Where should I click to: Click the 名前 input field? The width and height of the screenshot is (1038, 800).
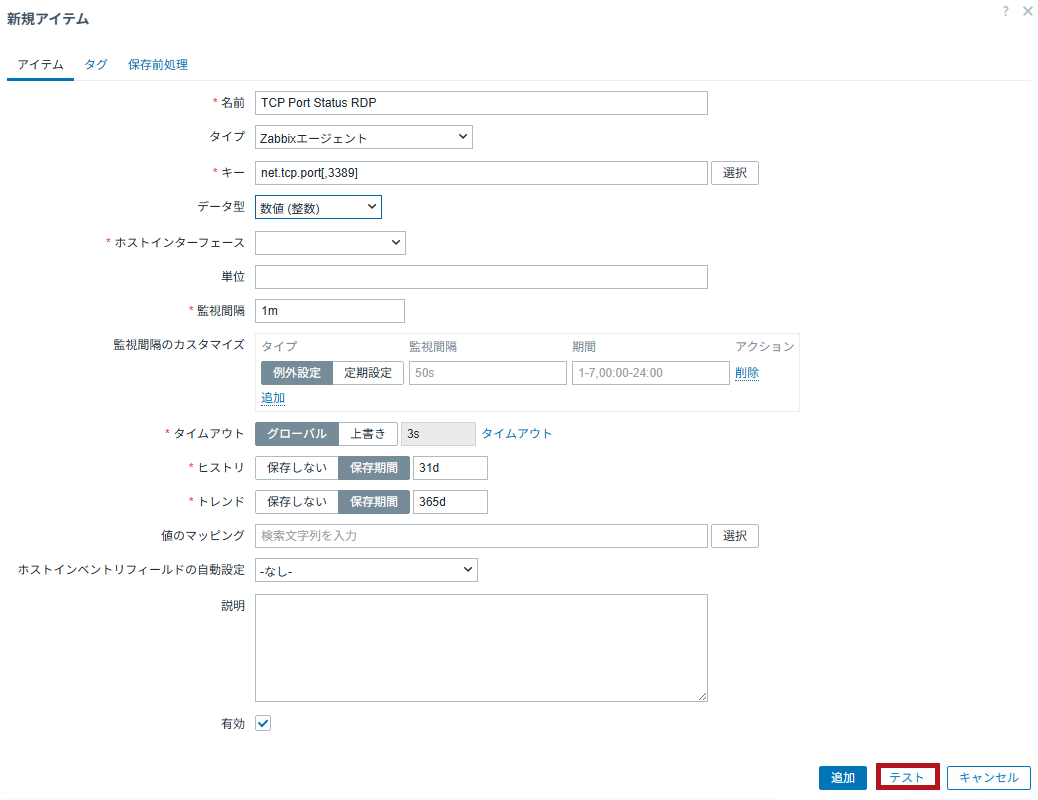click(481, 103)
